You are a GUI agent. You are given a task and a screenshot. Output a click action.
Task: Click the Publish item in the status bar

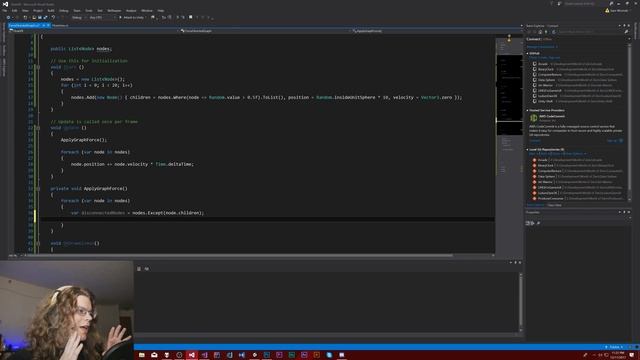(x=615, y=347)
